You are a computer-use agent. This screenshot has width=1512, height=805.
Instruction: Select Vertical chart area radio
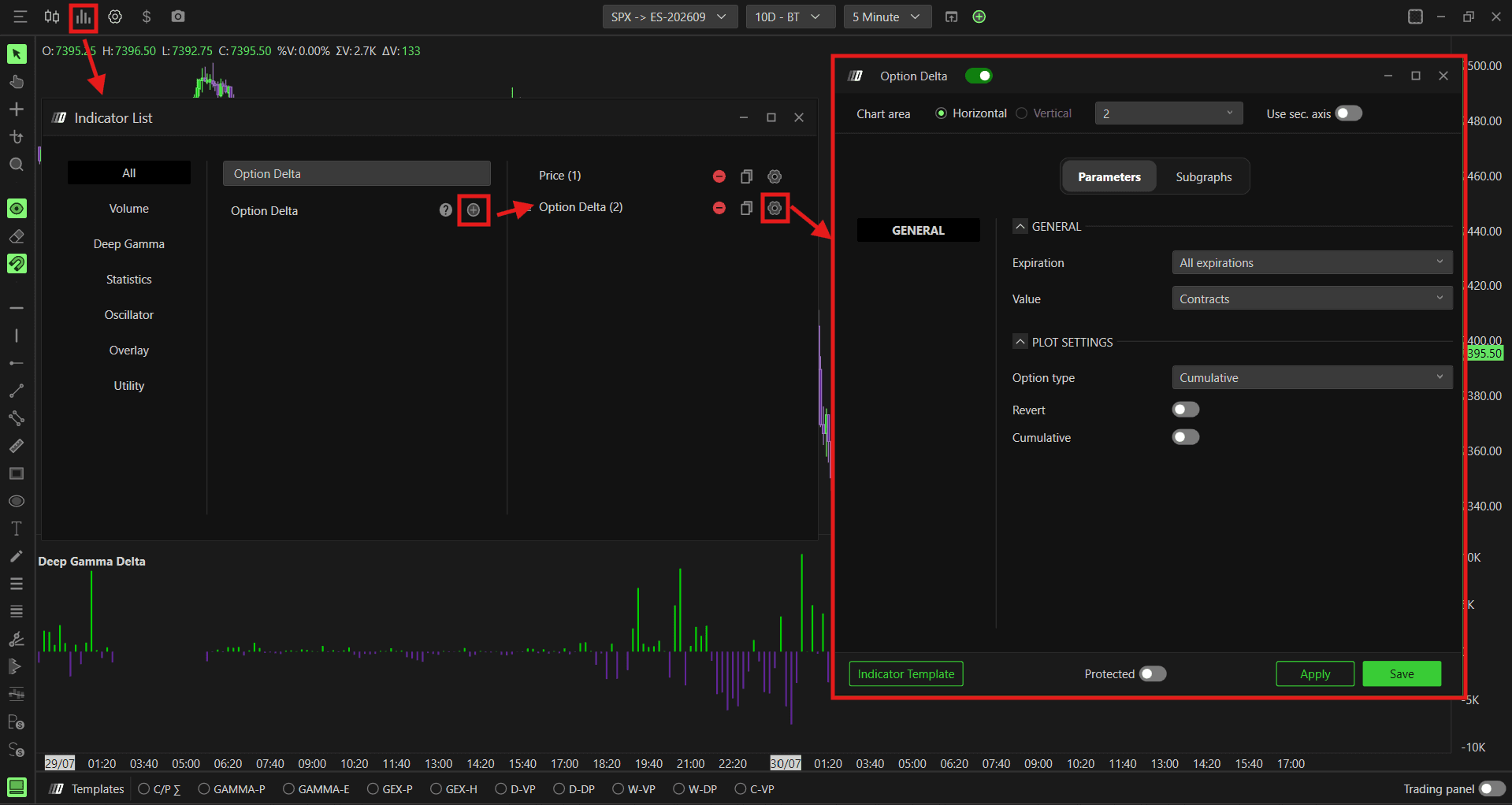pyautogui.click(x=1022, y=113)
